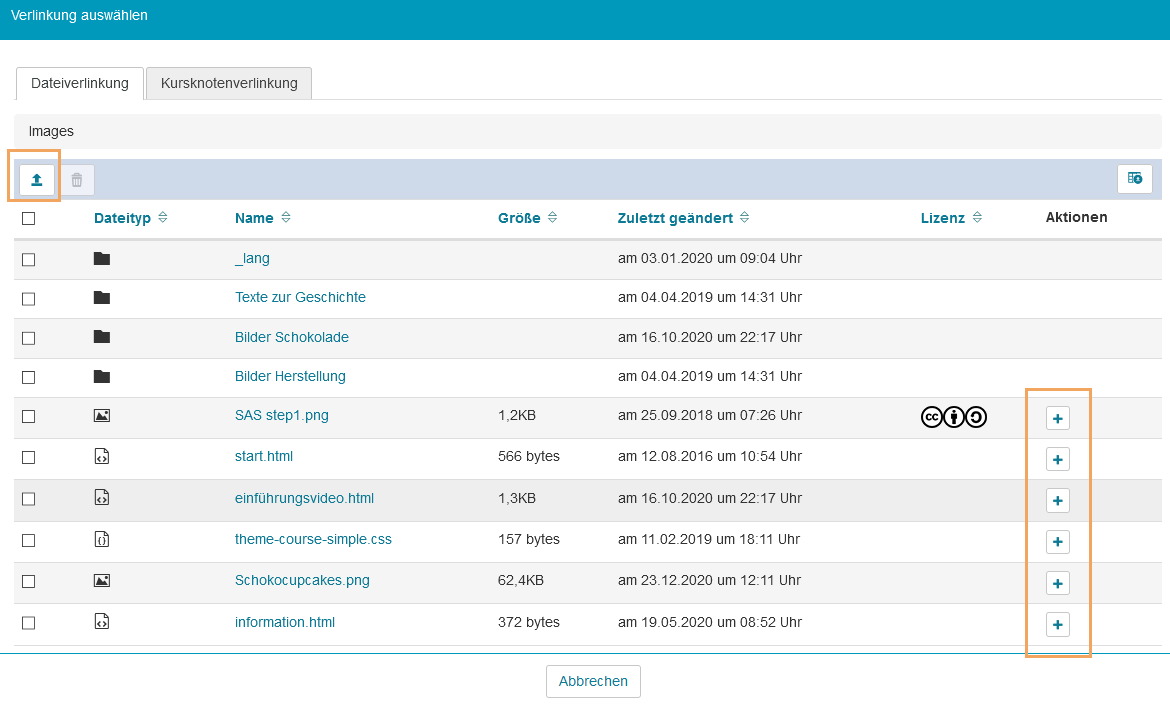This screenshot has height=707, width=1170.
Task: Add information.html using plus icon
Action: 1057,625
